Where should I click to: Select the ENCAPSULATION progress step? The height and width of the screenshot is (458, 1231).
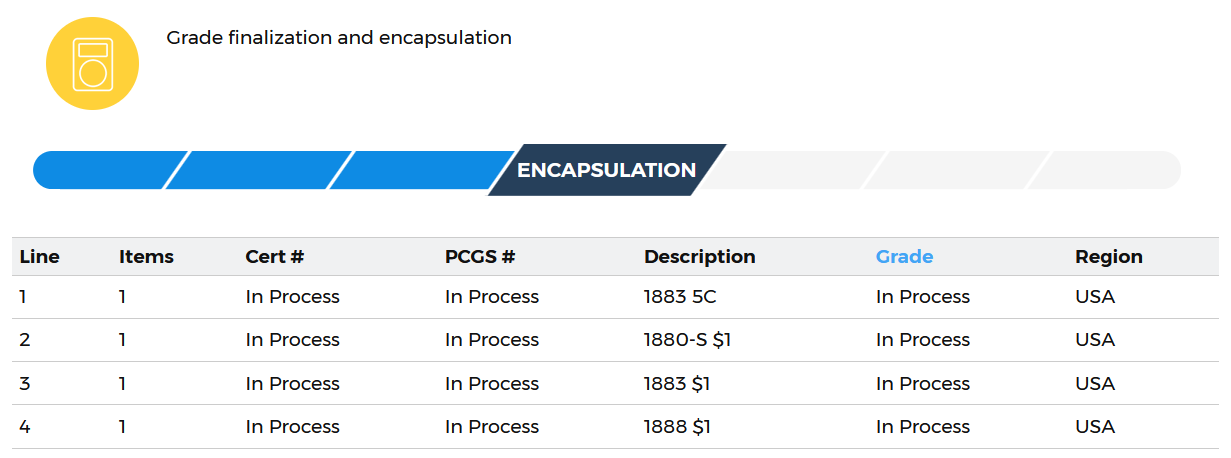pyautogui.click(x=606, y=170)
